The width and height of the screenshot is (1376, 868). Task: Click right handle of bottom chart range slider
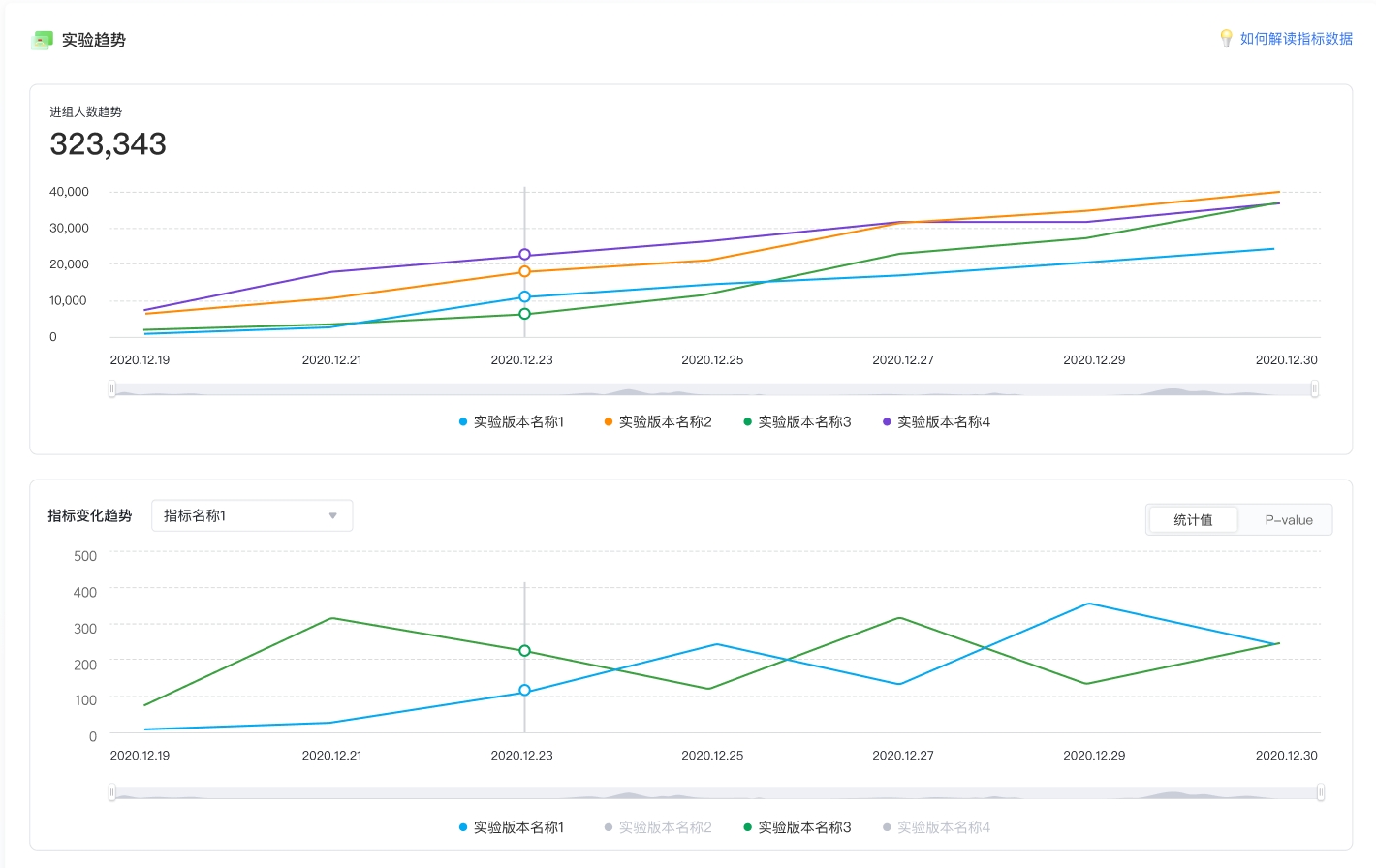(x=1321, y=792)
